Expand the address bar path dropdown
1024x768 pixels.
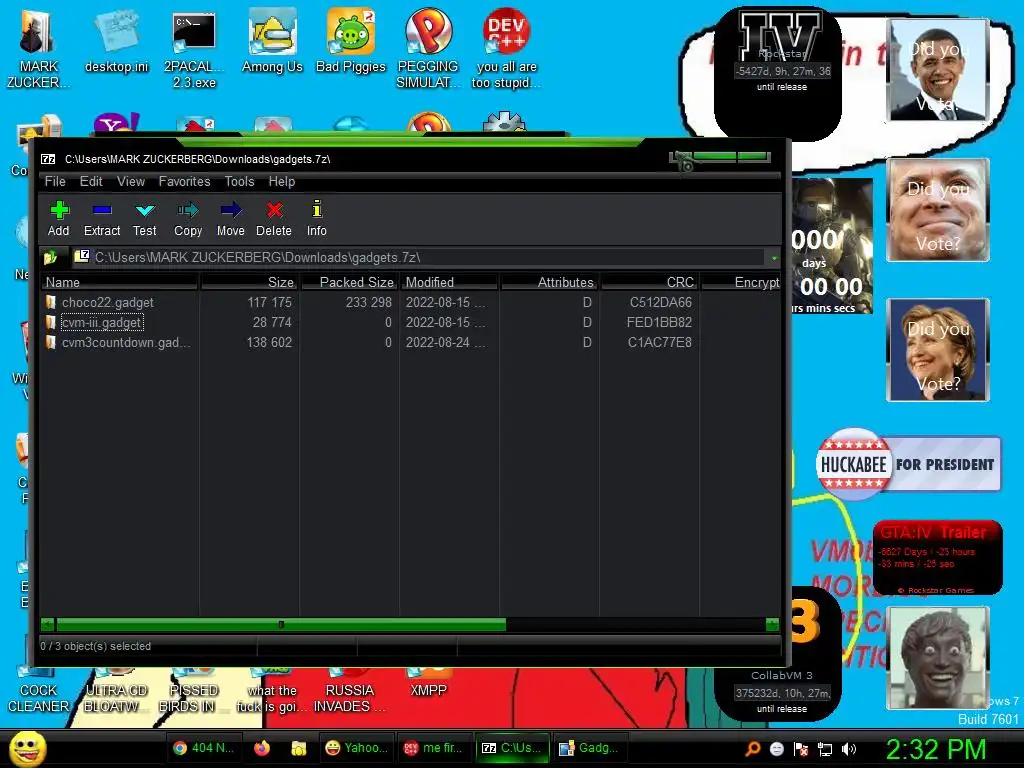pos(774,258)
